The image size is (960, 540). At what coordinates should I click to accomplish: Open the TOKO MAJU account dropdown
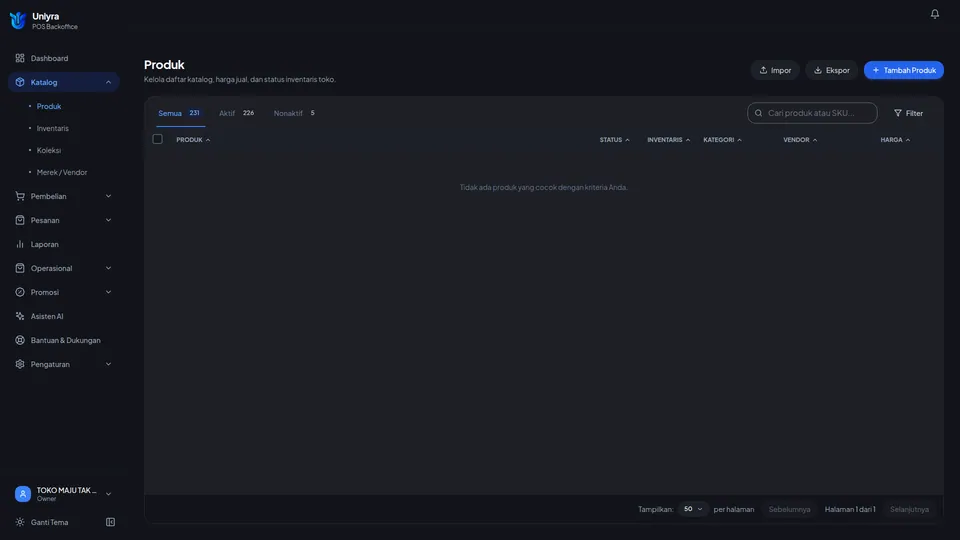(64, 493)
